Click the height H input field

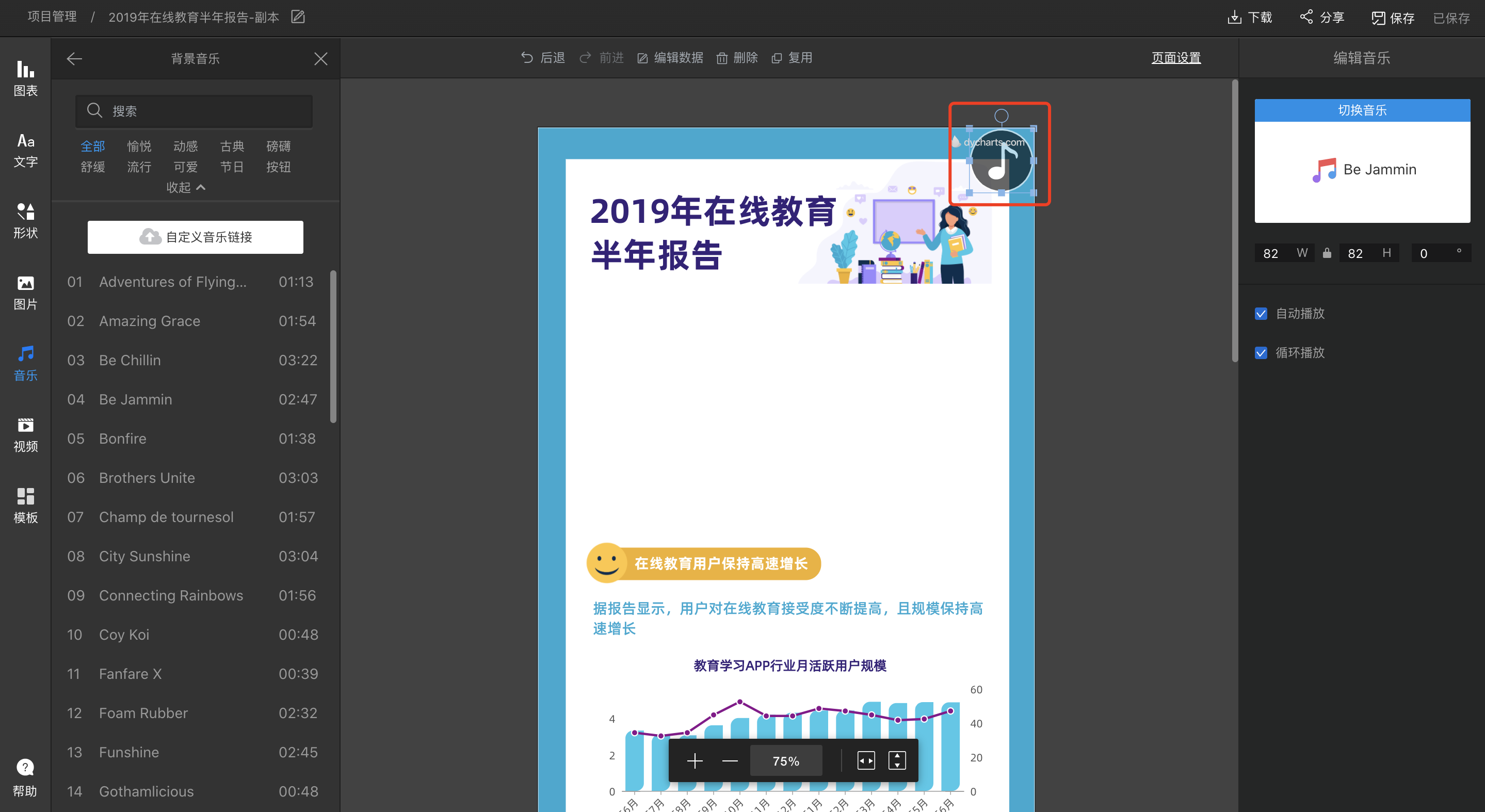click(1369, 253)
